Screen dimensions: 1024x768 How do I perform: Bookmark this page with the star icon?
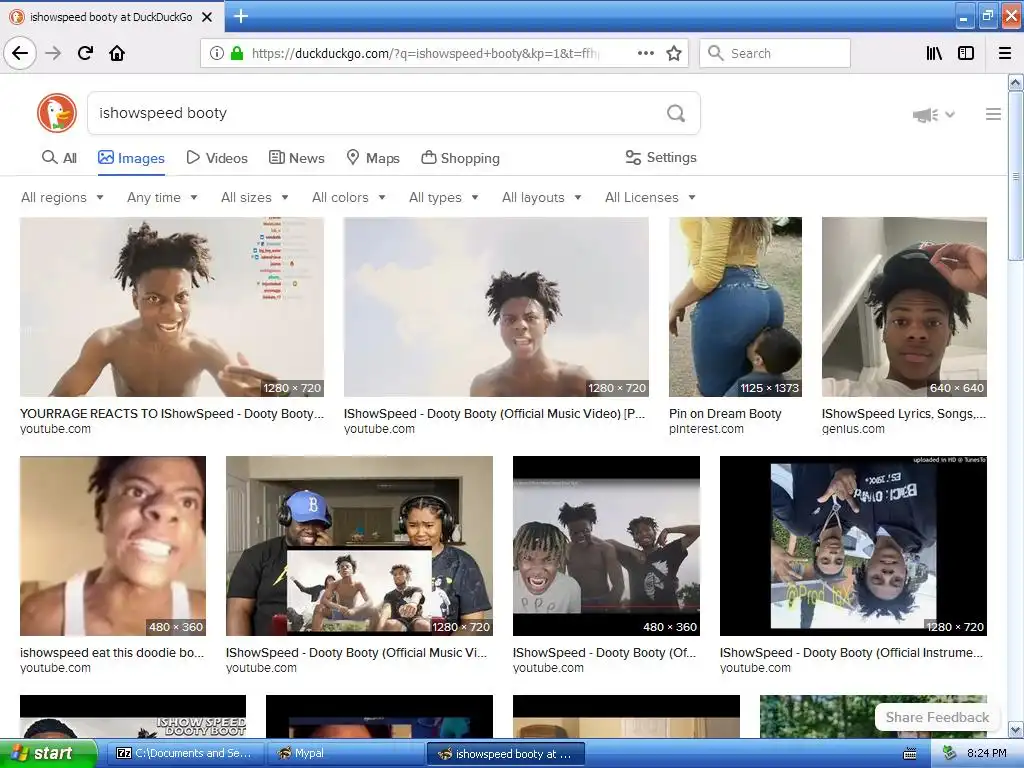pyautogui.click(x=674, y=53)
